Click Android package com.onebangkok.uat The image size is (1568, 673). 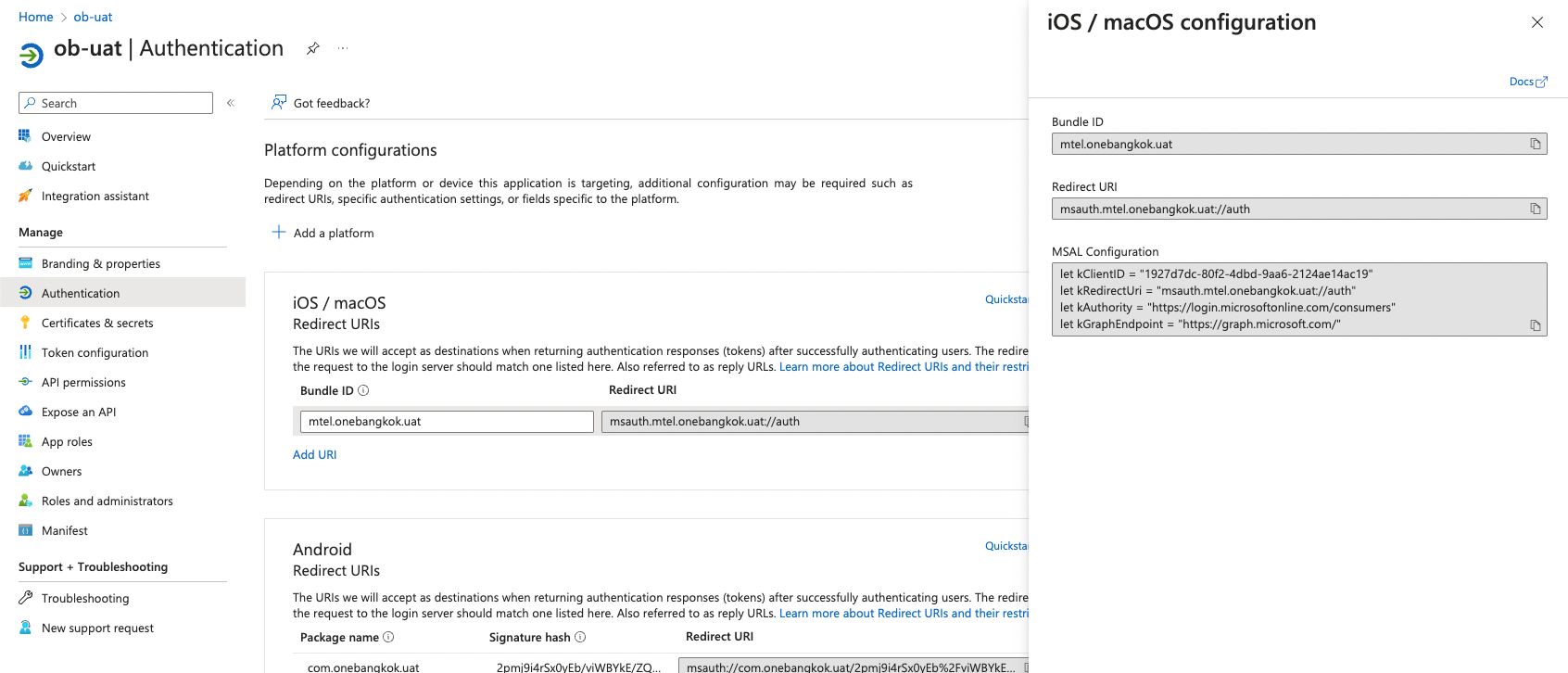pos(363,667)
